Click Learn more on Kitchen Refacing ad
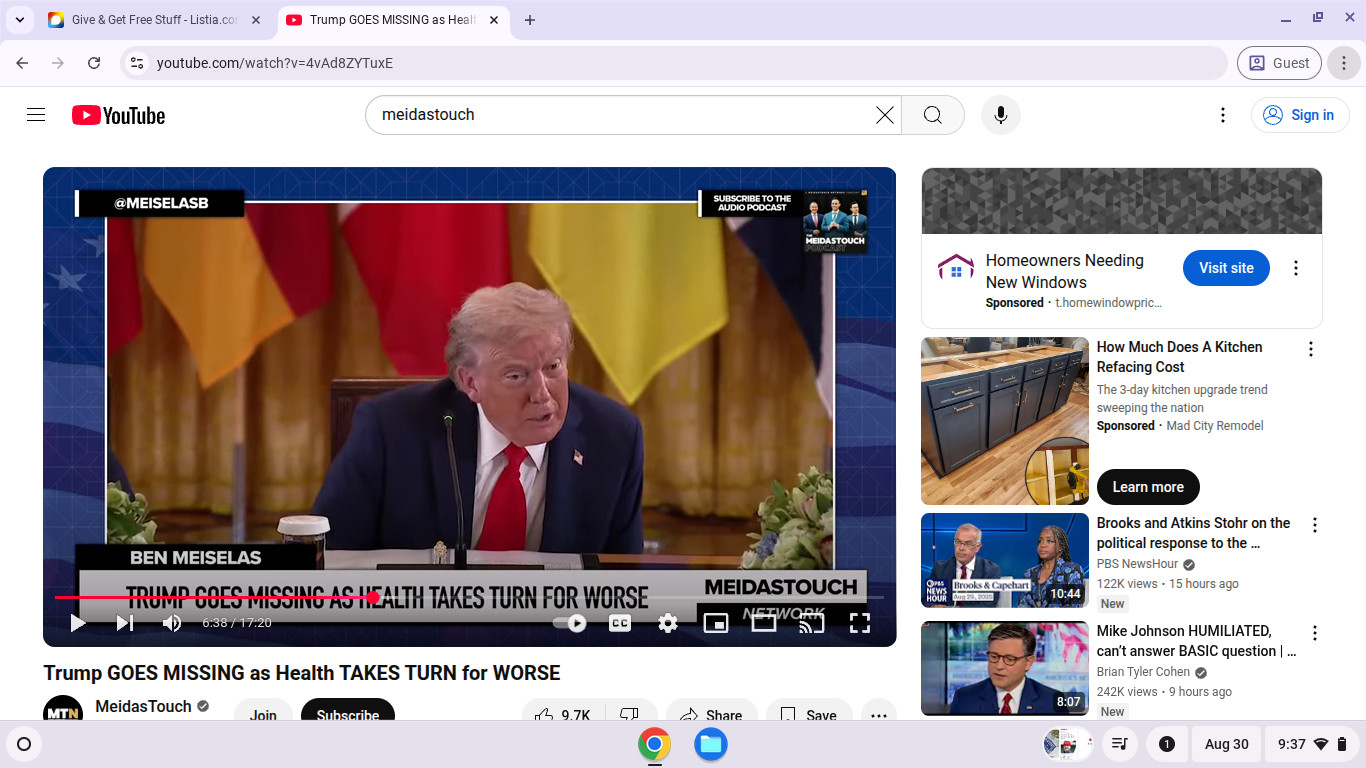Viewport: 1366px width, 768px height. [1148, 487]
